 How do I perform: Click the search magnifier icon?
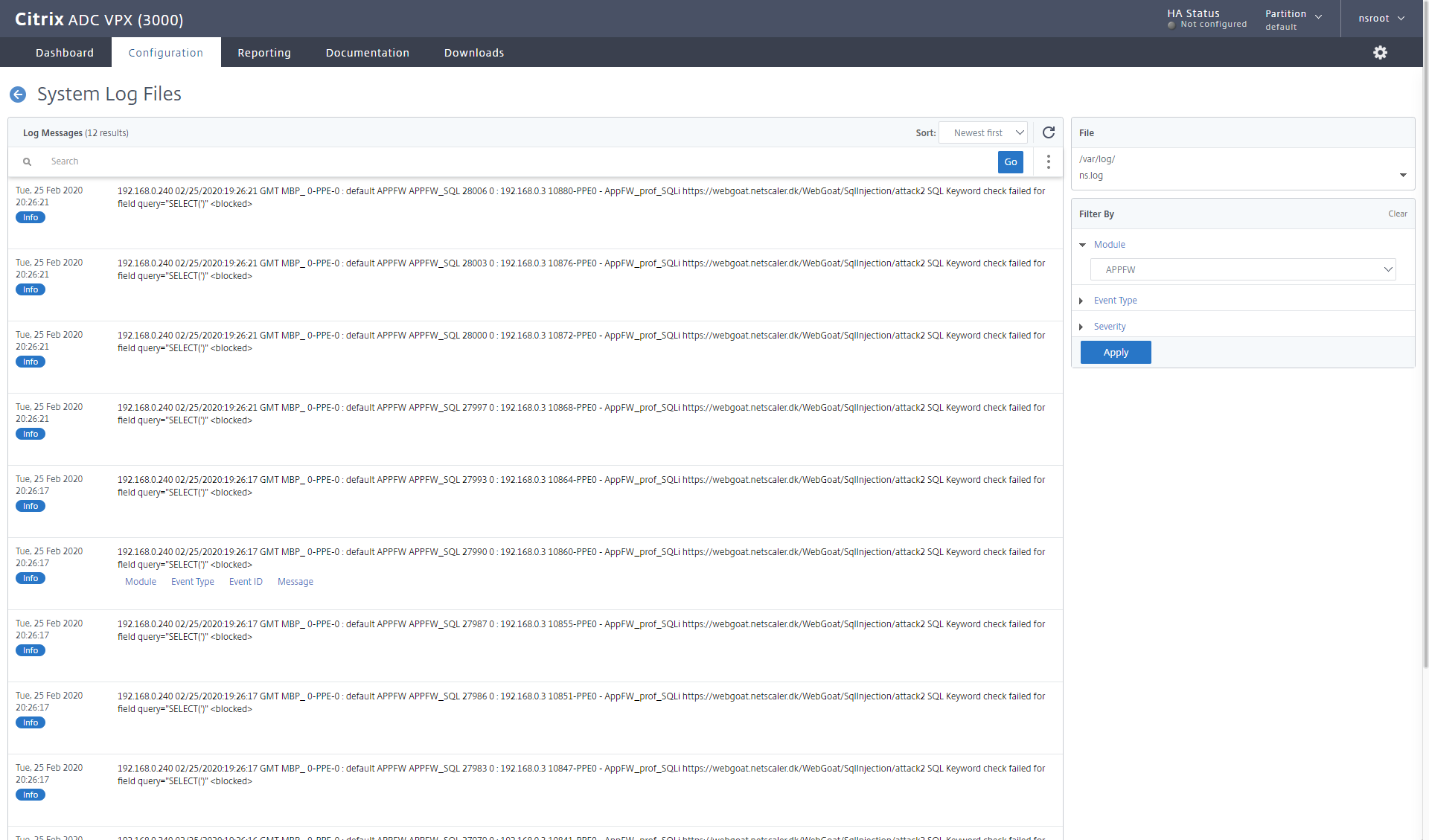tap(27, 161)
